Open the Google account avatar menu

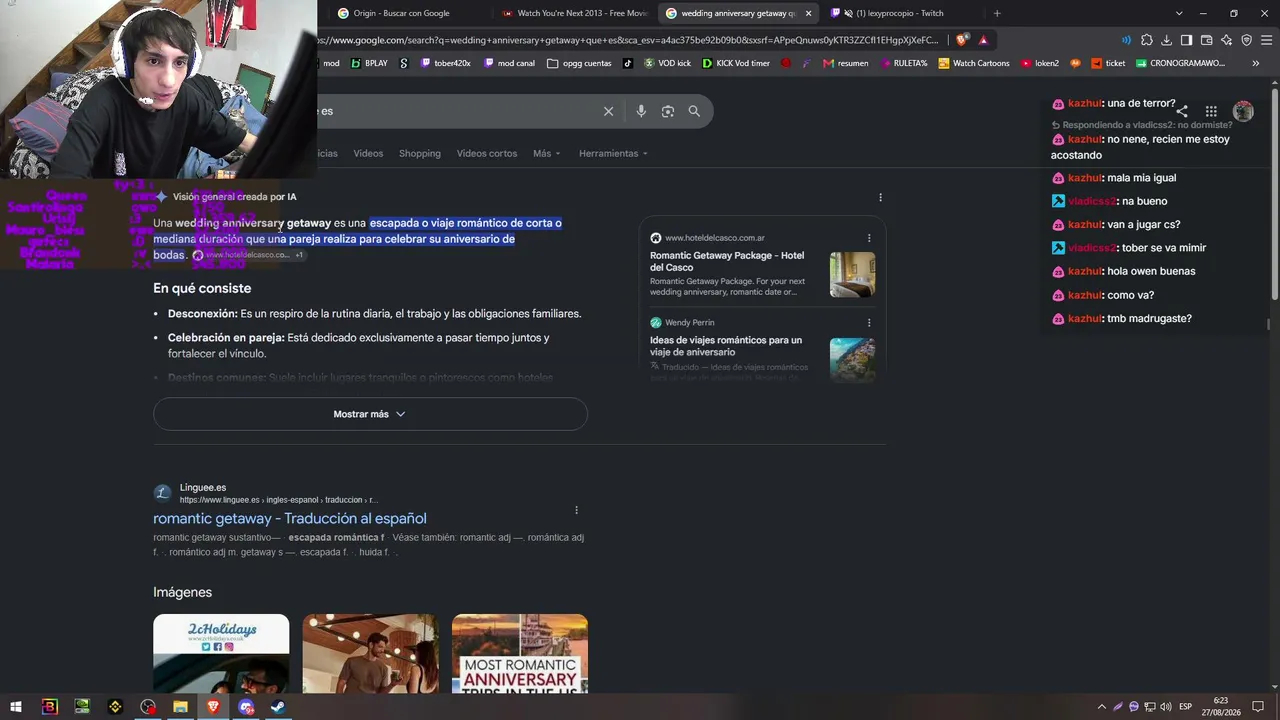point(1243,111)
